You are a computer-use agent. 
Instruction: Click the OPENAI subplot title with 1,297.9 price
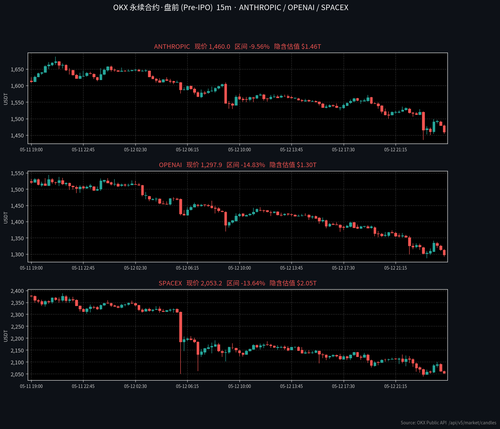point(237,165)
